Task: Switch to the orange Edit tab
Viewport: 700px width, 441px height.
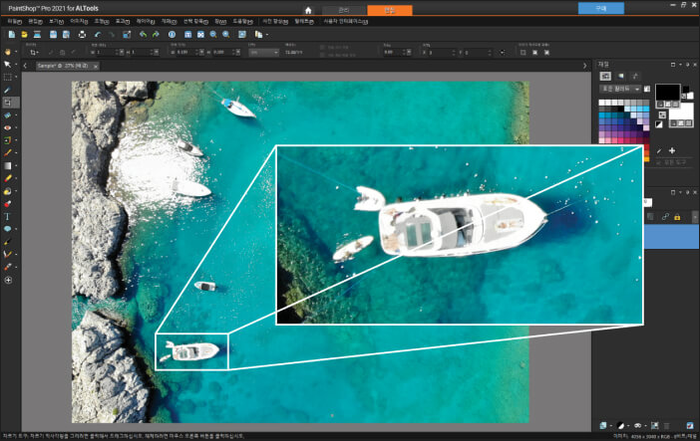Action: (390, 10)
